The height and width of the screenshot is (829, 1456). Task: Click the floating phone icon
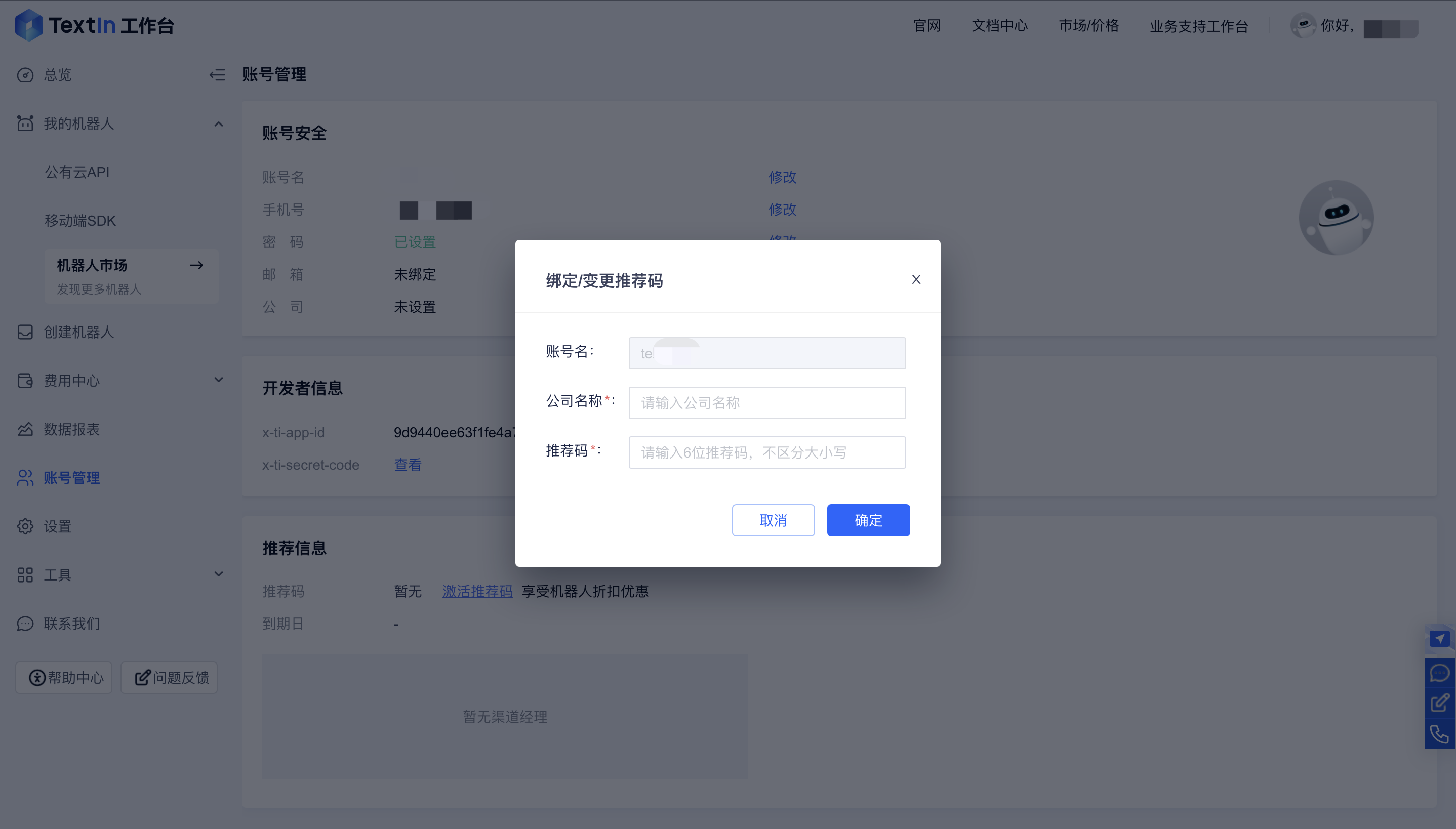[x=1439, y=734]
